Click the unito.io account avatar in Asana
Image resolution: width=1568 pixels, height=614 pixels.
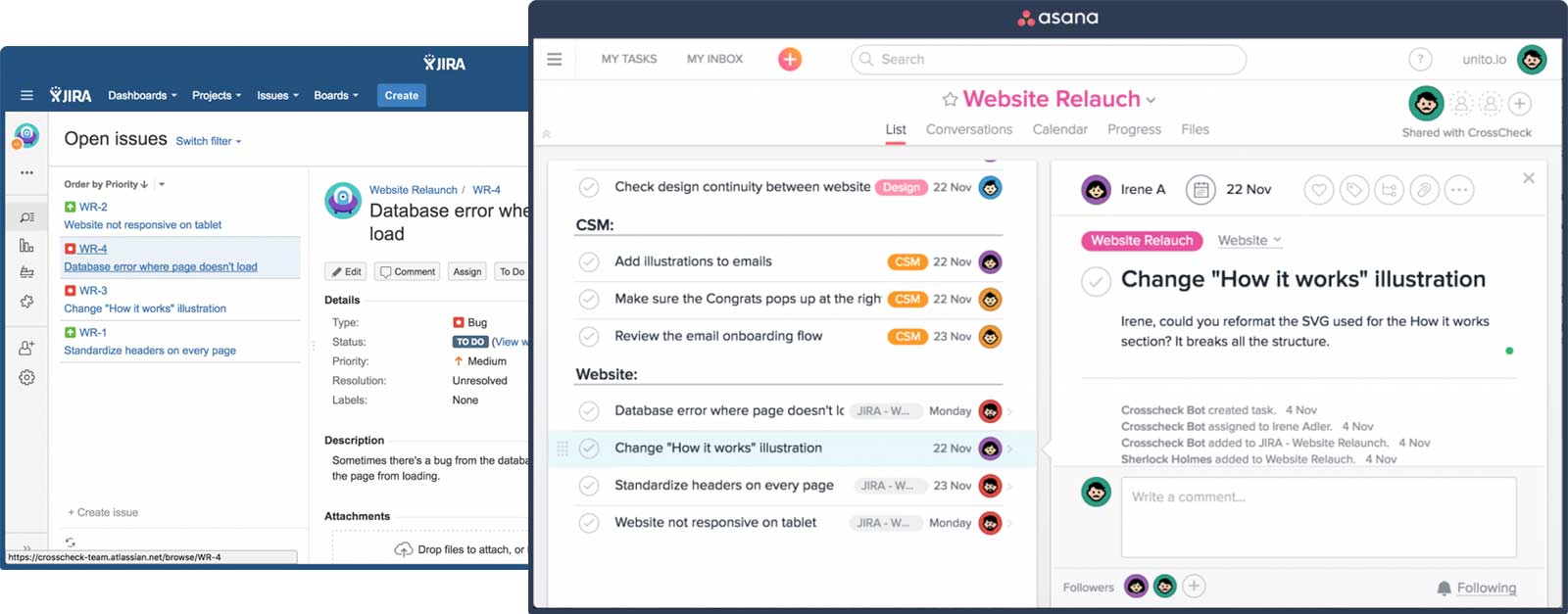(1532, 60)
